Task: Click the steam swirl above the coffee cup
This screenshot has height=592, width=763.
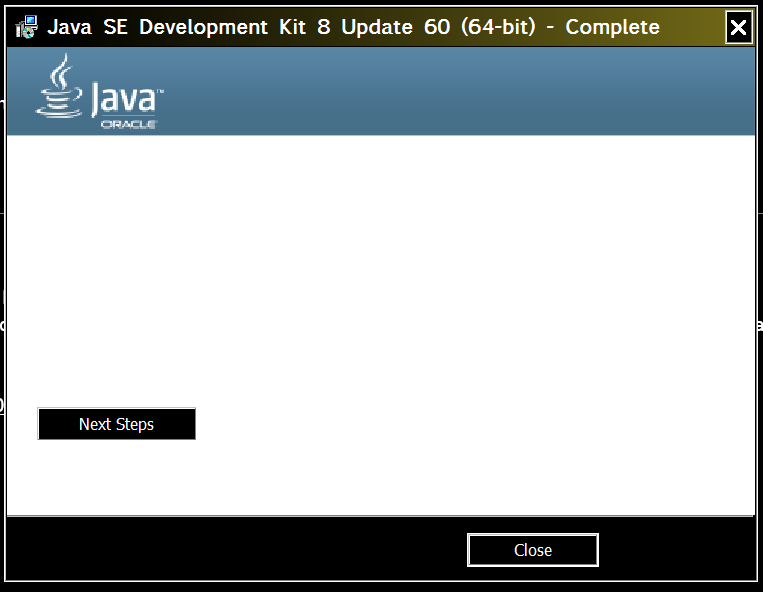Action: [x=62, y=71]
